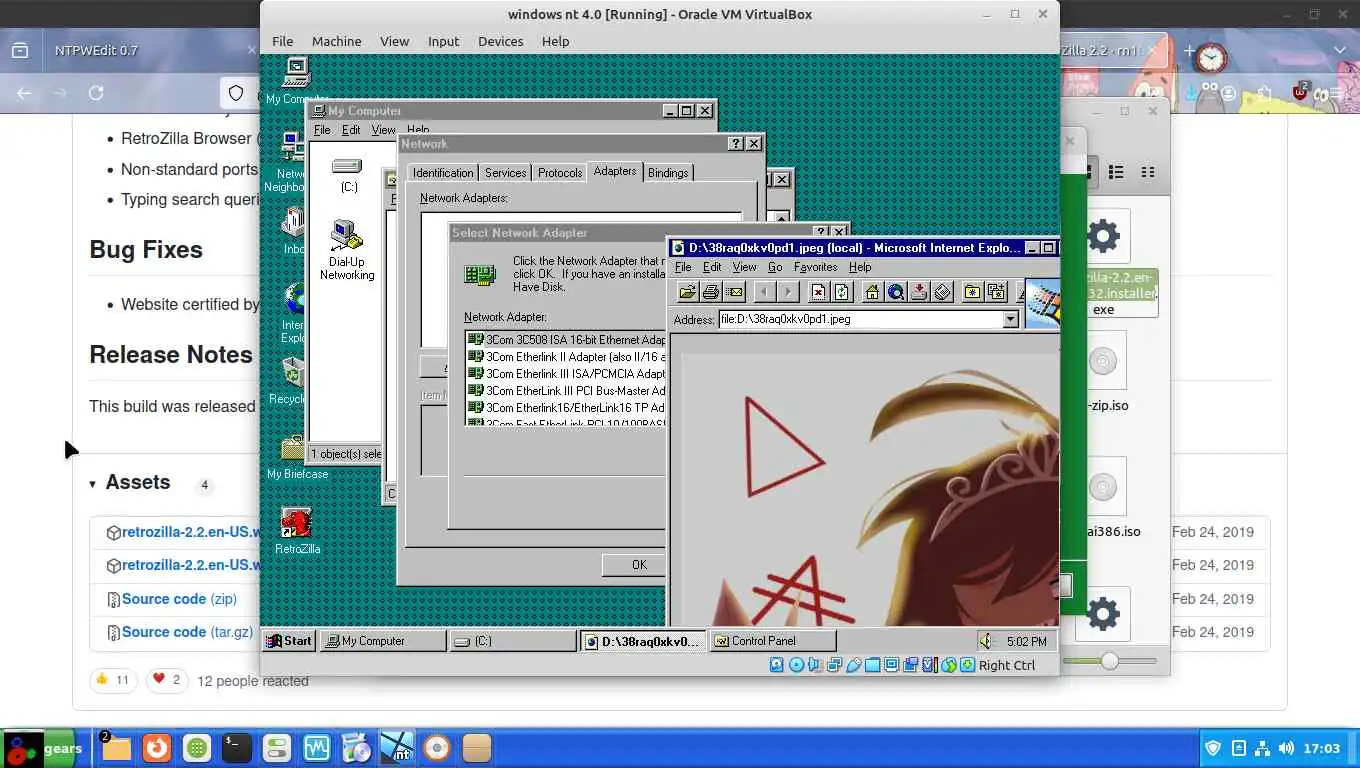The image size is (1360, 768).
Task: Open VirtualBox File menu
Action: click(283, 41)
